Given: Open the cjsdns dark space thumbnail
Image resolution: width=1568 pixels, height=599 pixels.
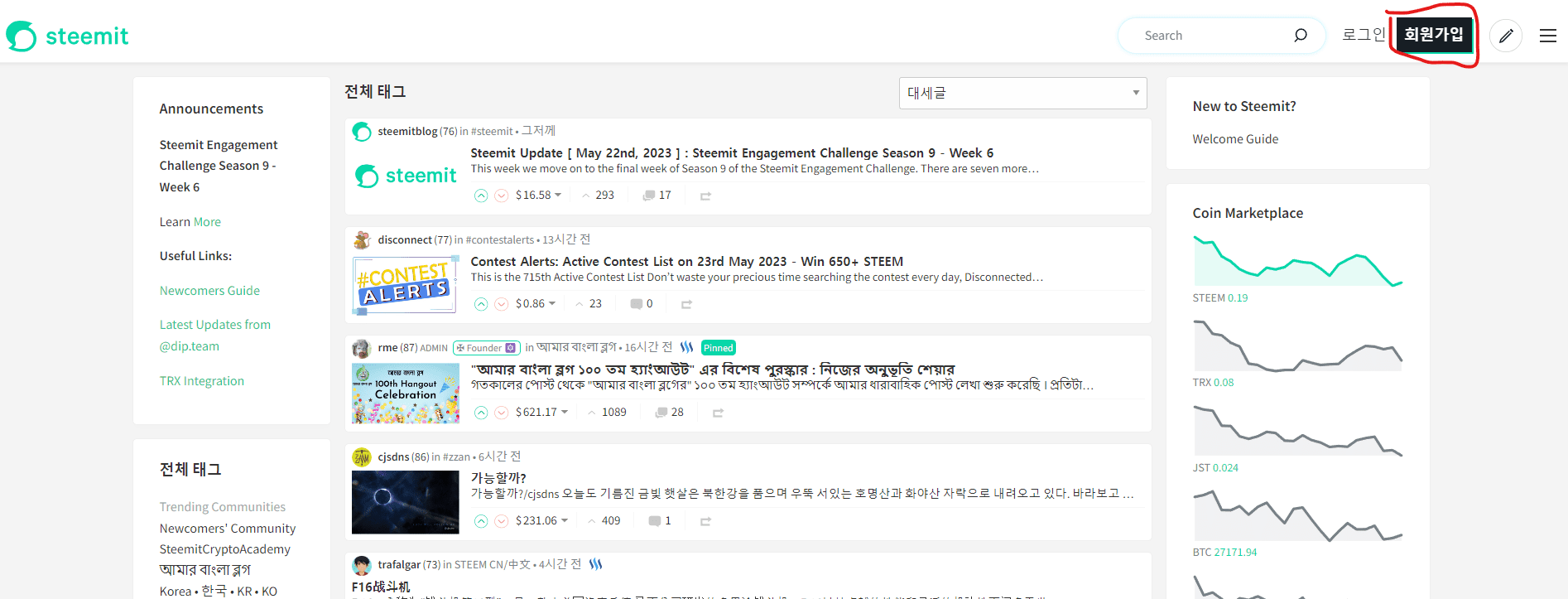Looking at the screenshot, I should [x=406, y=502].
